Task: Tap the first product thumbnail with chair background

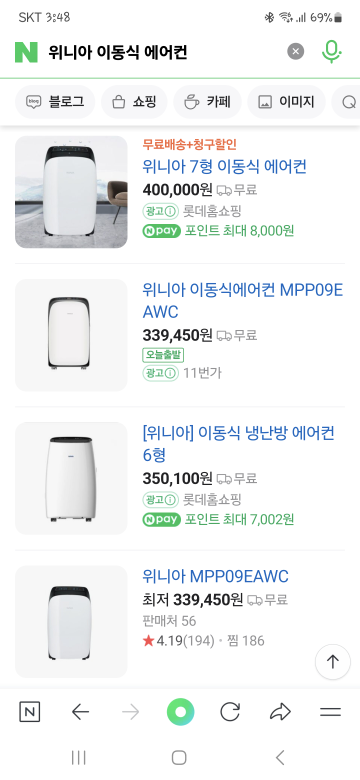Action: [71, 192]
